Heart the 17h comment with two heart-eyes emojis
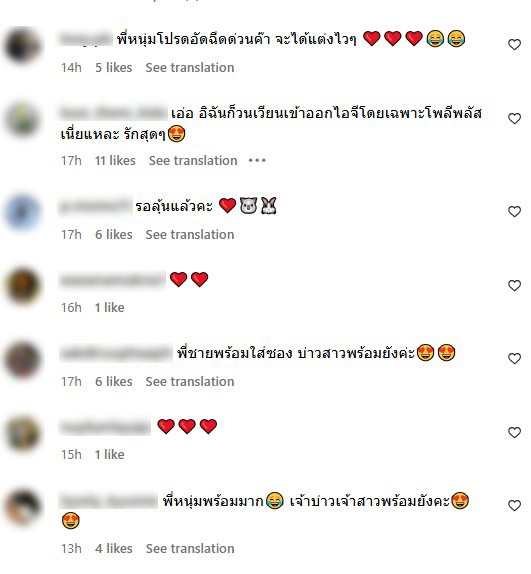 coord(514,359)
